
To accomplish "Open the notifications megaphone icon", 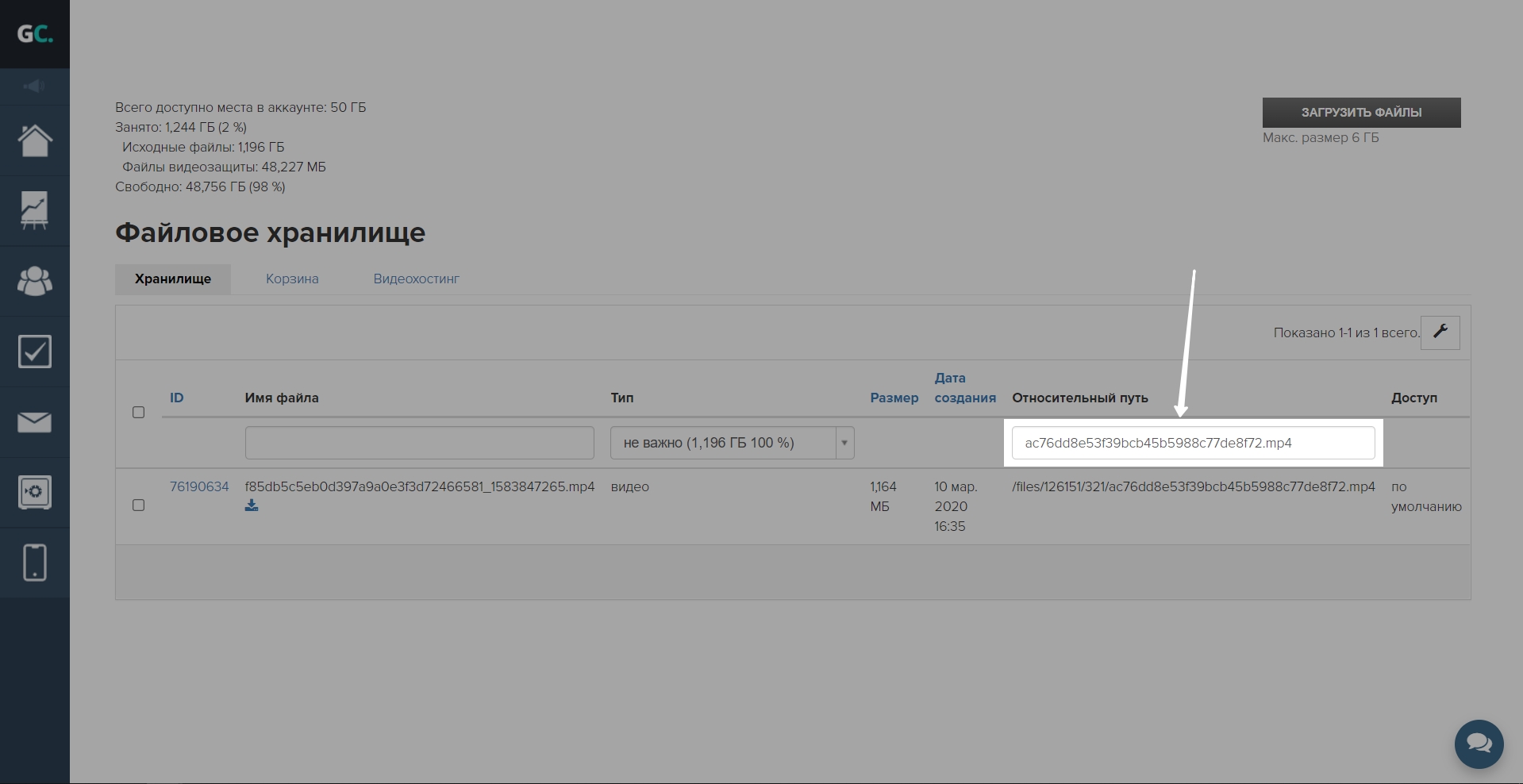I will coord(34,86).
